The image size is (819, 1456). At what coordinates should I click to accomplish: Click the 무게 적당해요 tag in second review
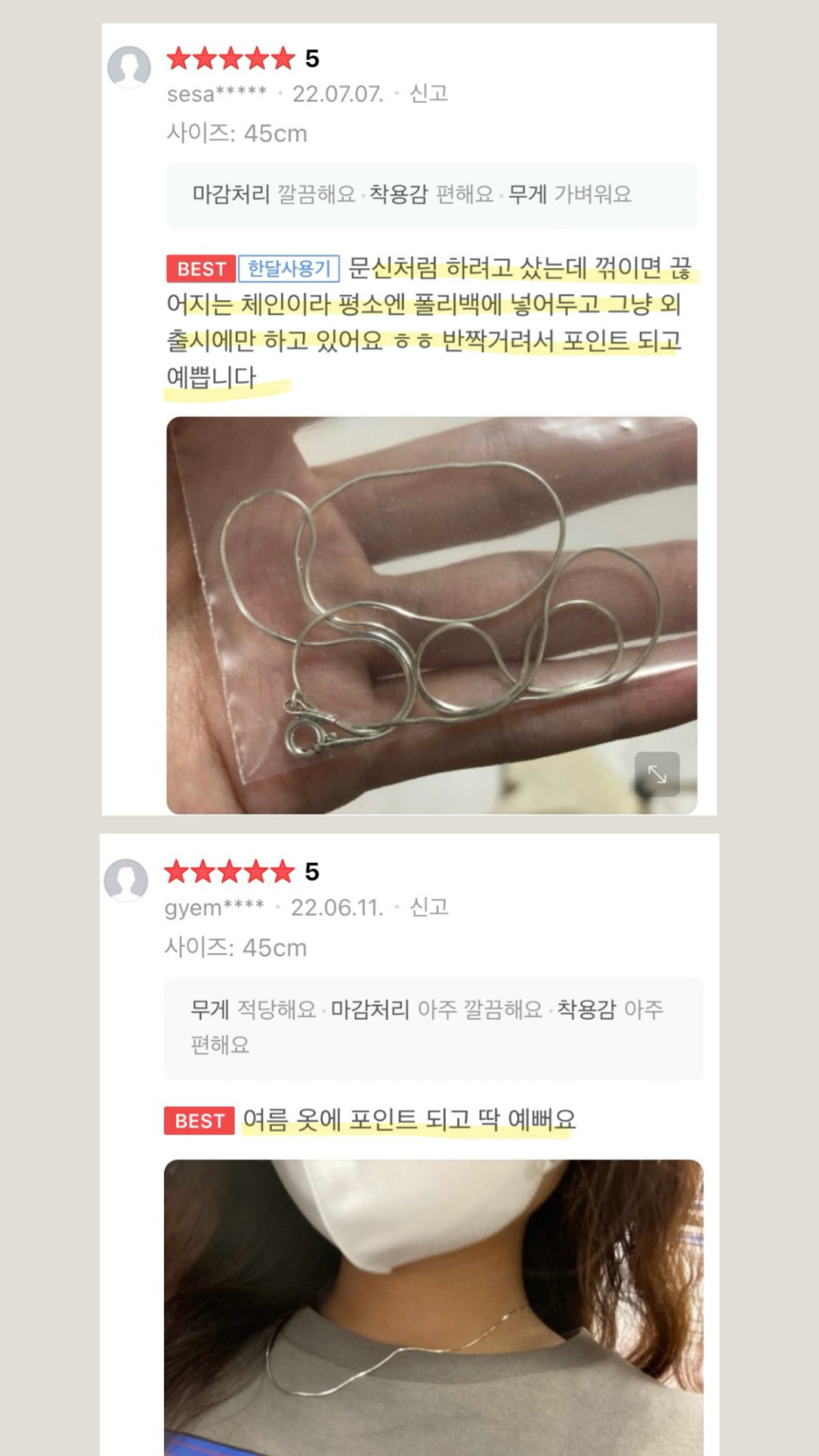[253, 1009]
